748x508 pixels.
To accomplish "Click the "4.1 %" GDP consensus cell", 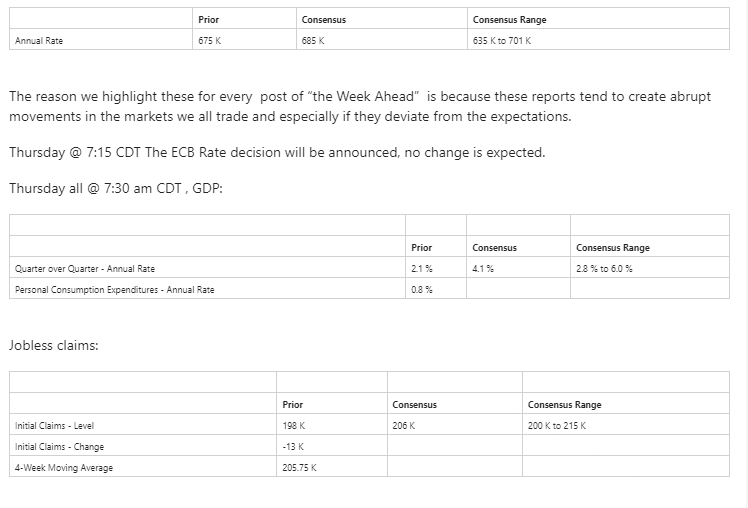I will (x=483, y=269).
